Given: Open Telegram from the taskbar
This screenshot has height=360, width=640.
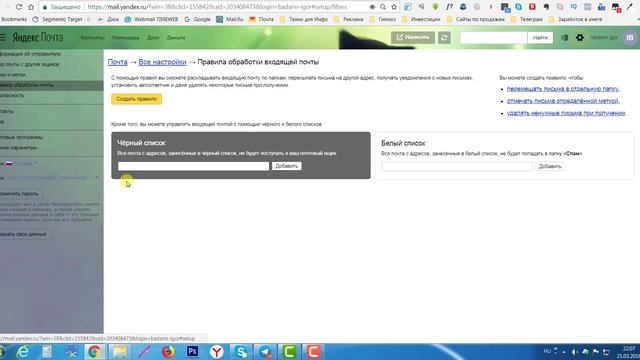Looking at the screenshot, I should 265,352.
